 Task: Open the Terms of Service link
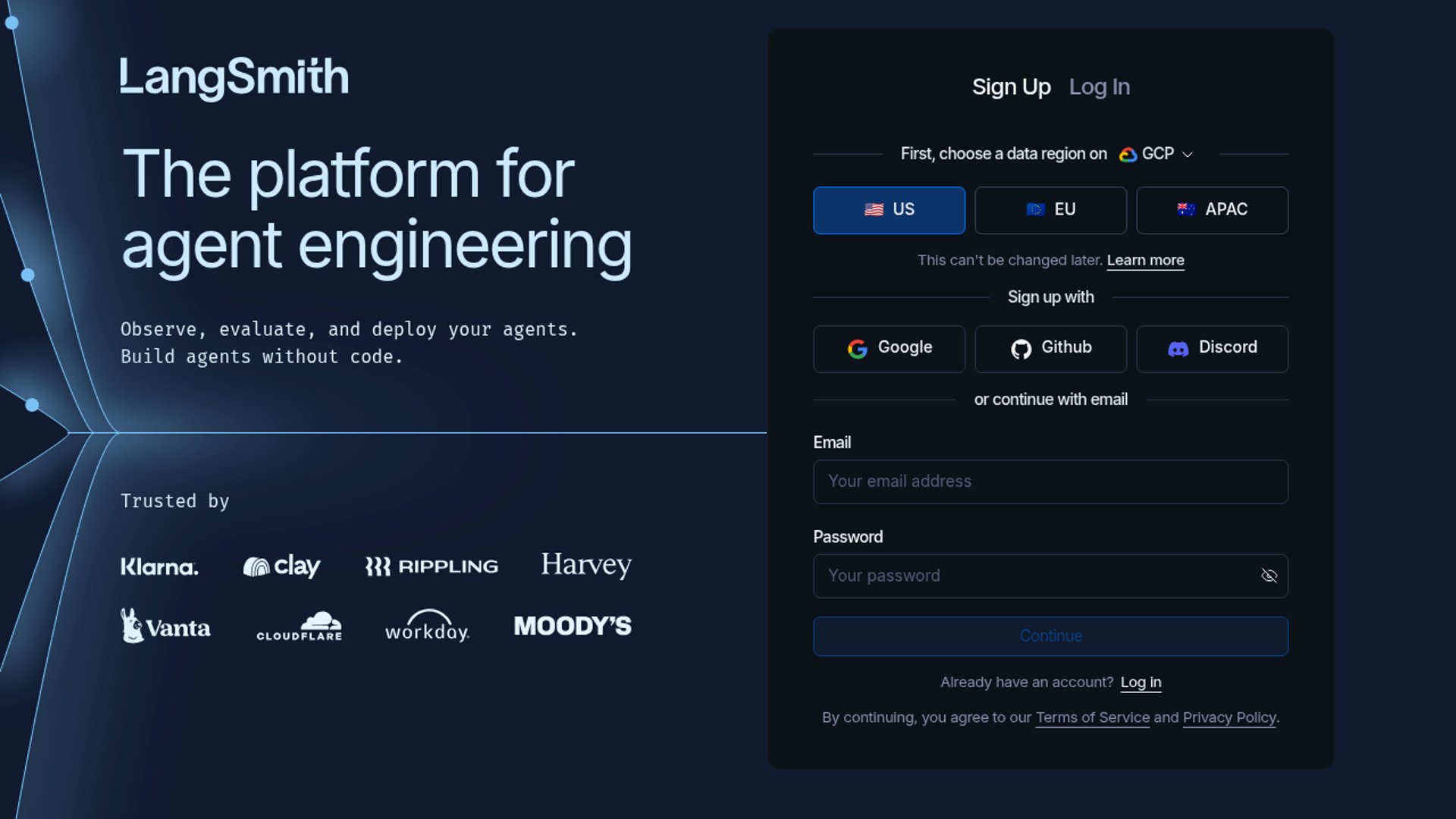click(x=1092, y=717)
